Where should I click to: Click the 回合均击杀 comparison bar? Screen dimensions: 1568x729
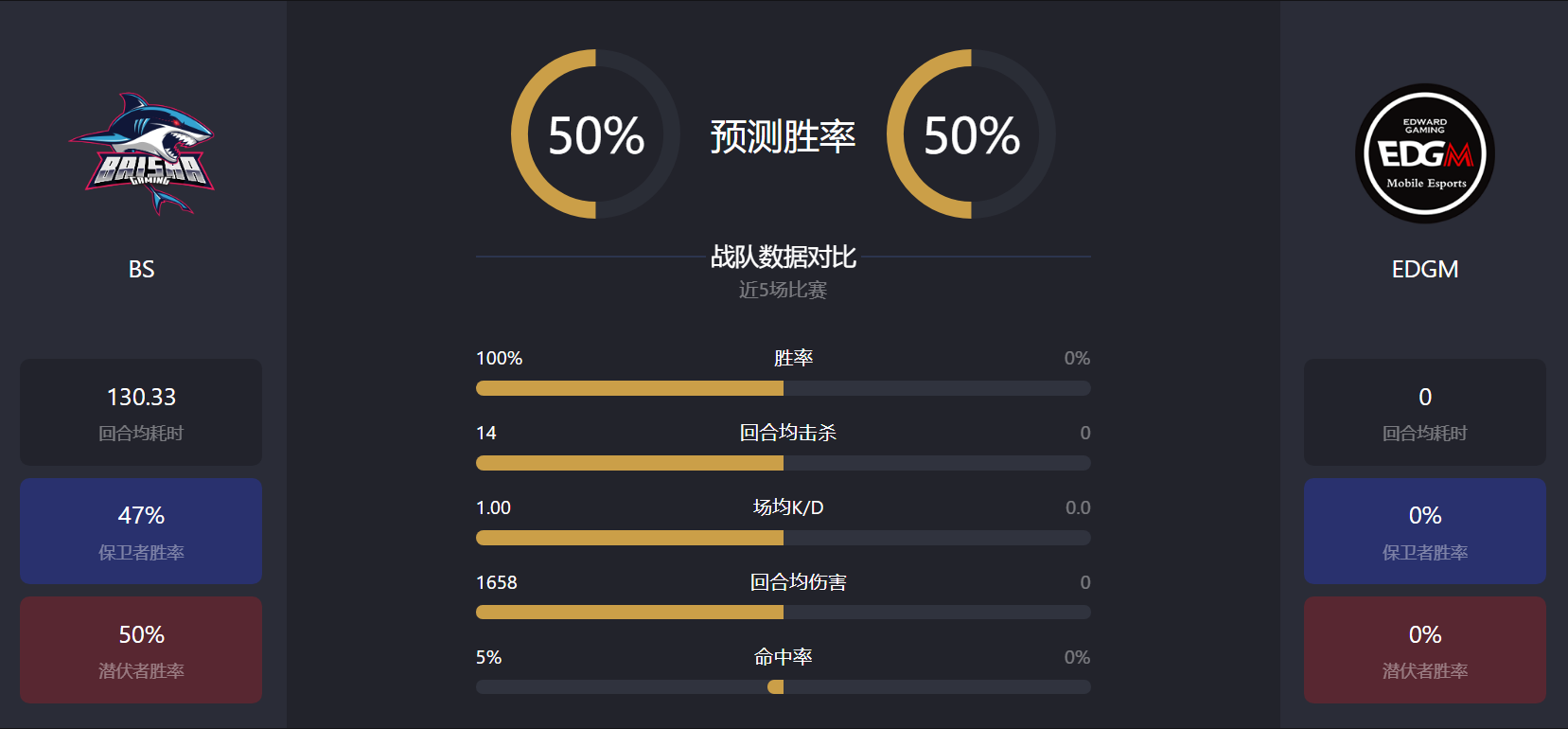coord(784,463)
